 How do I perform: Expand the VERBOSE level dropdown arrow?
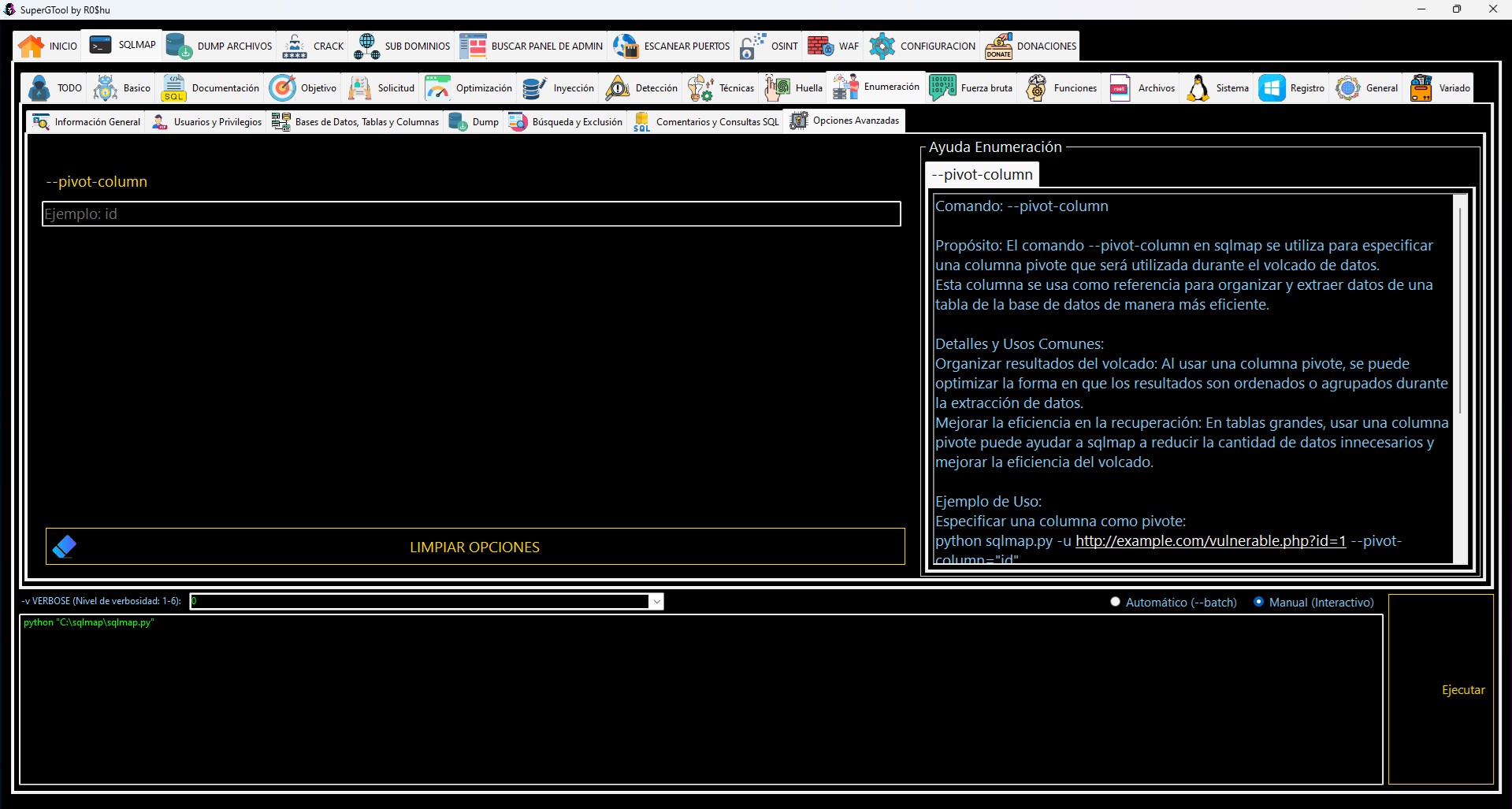point(656,602)
